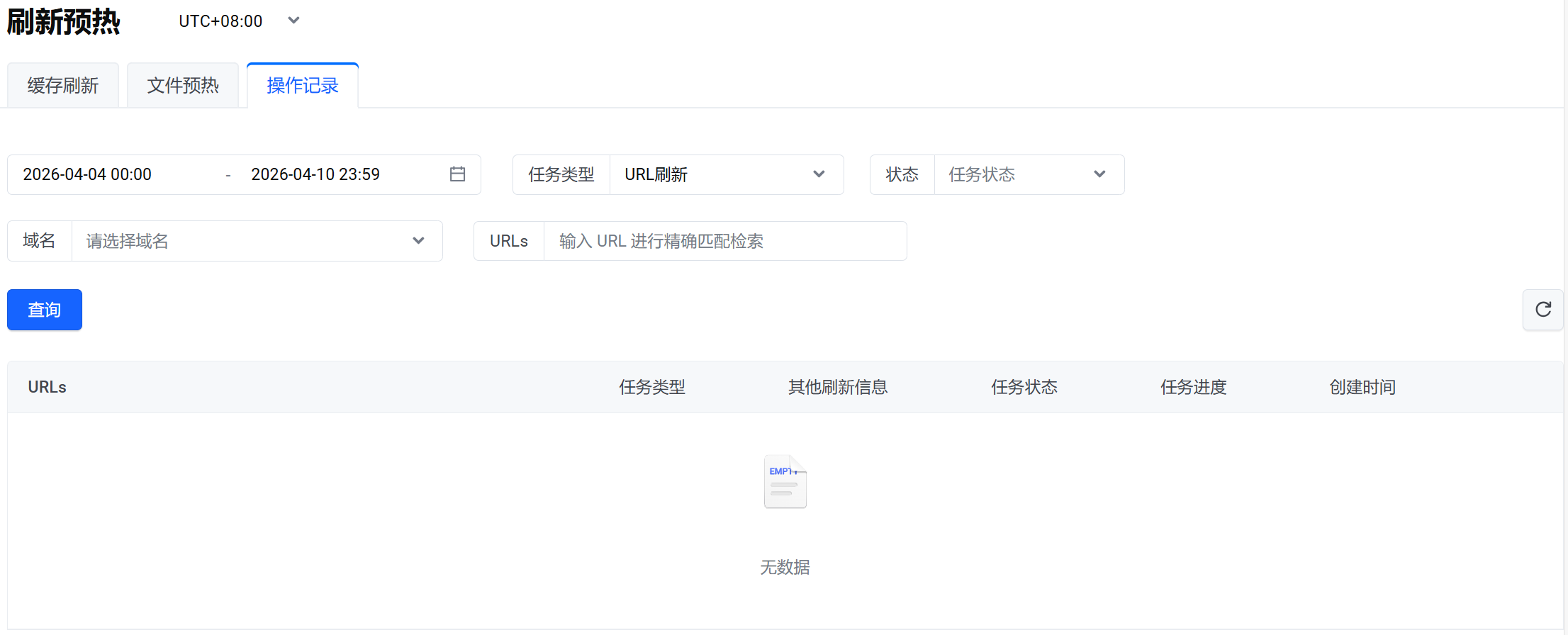The image size is (1568, 635).
Task: Click the 查询 button
Action: click(45, 310)
